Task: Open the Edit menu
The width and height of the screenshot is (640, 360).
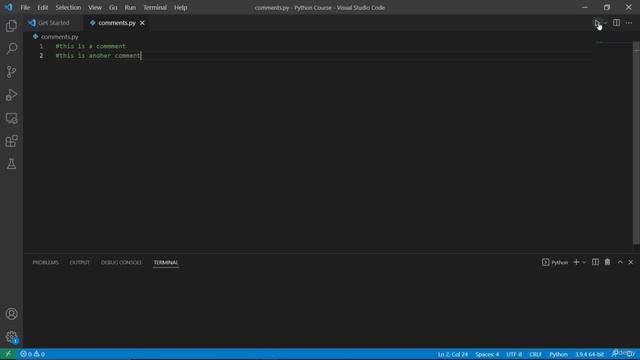Action: coord(42,7)
